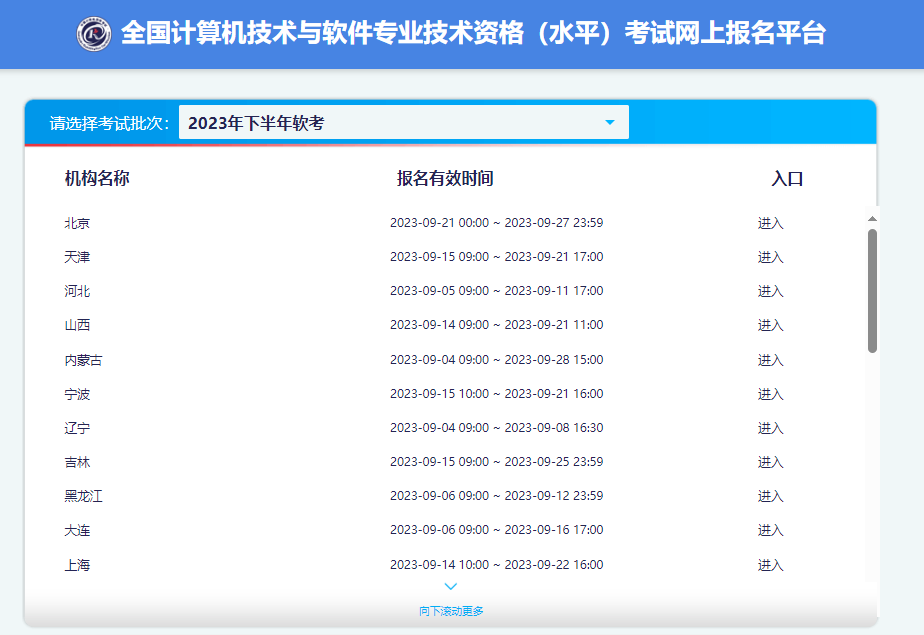This screenshot has height=635, width=924.
Task: Click 进入 for 黑龙江
Action: coord(771,496)
